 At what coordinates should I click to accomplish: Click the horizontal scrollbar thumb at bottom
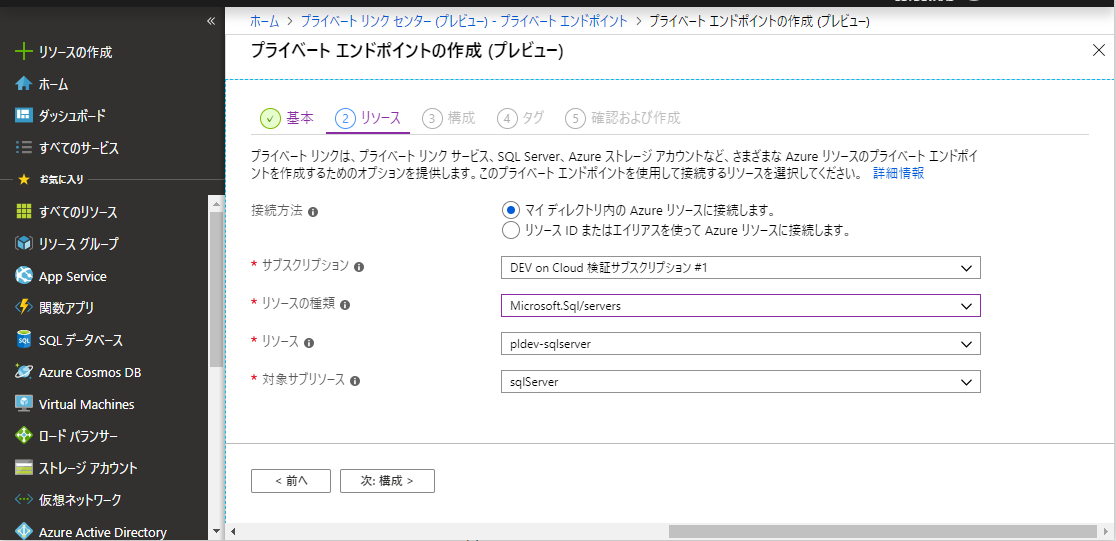(883, 532)
